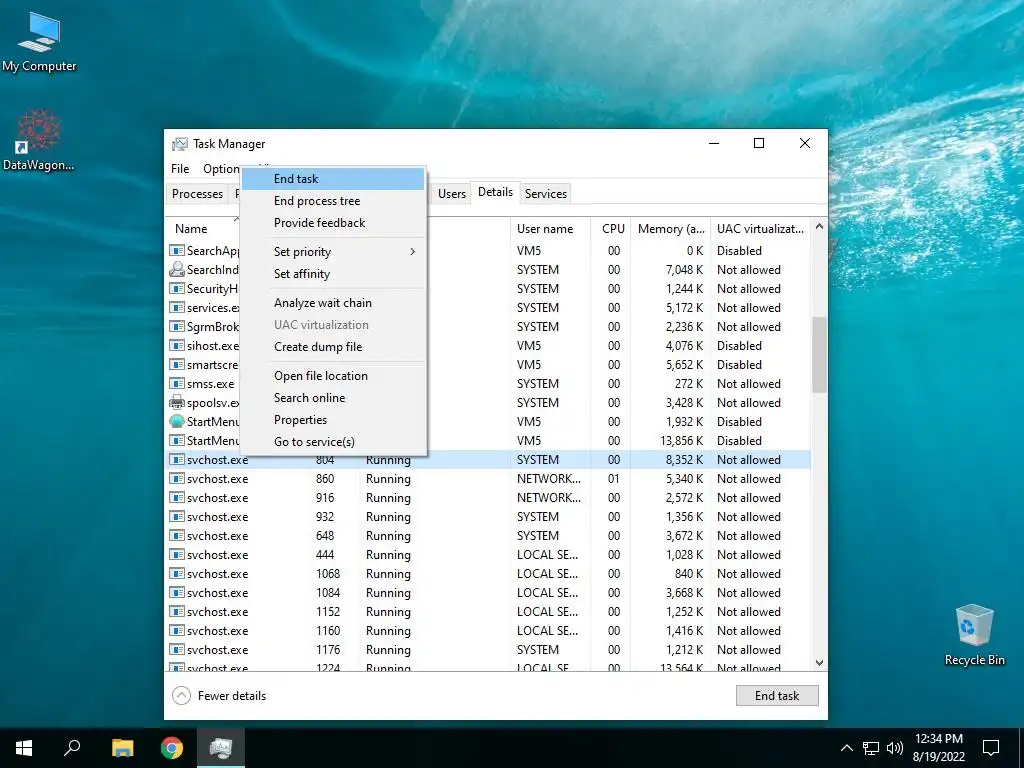Open the DataWagon desktop shortcut
This screenshot has height=768, width=1024.
[39, 140]
